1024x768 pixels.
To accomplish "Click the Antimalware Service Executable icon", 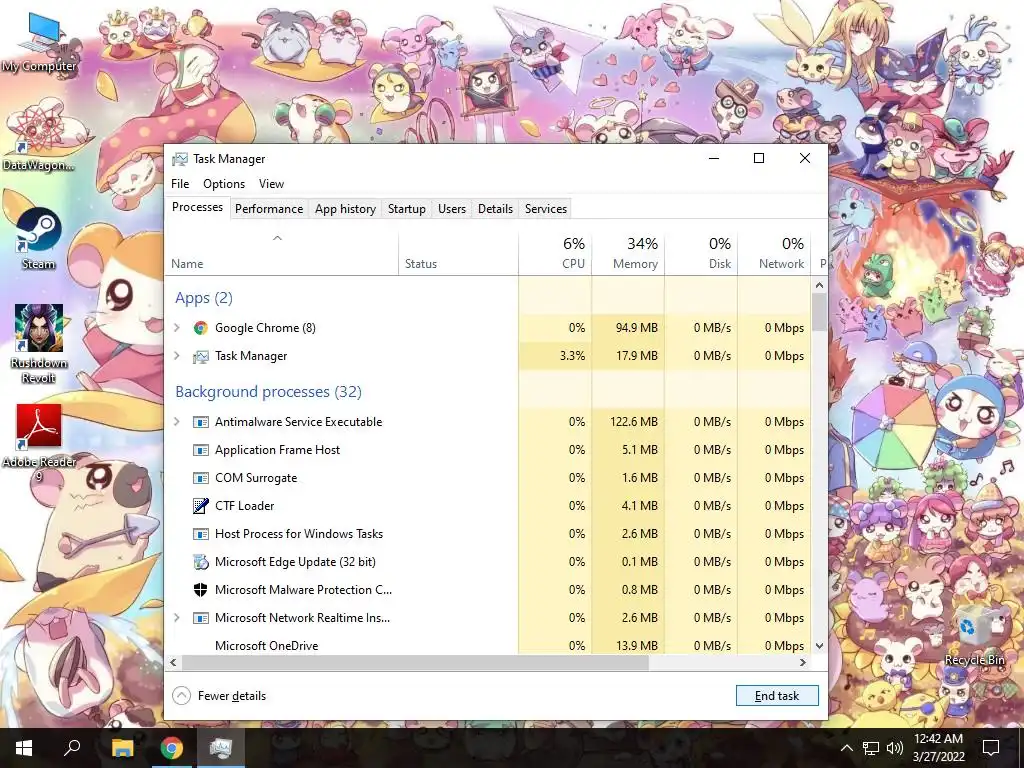I will coord(200,422).
